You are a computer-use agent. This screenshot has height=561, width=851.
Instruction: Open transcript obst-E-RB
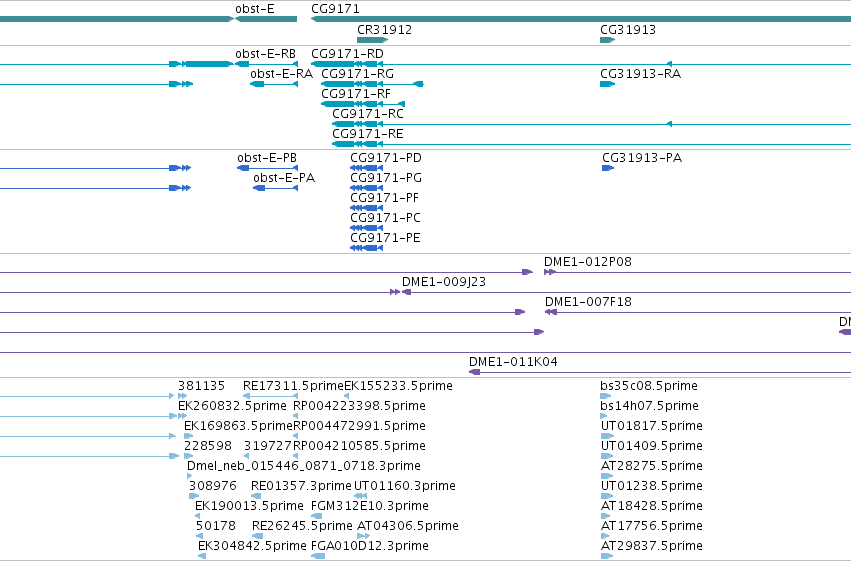click(265, 54)
